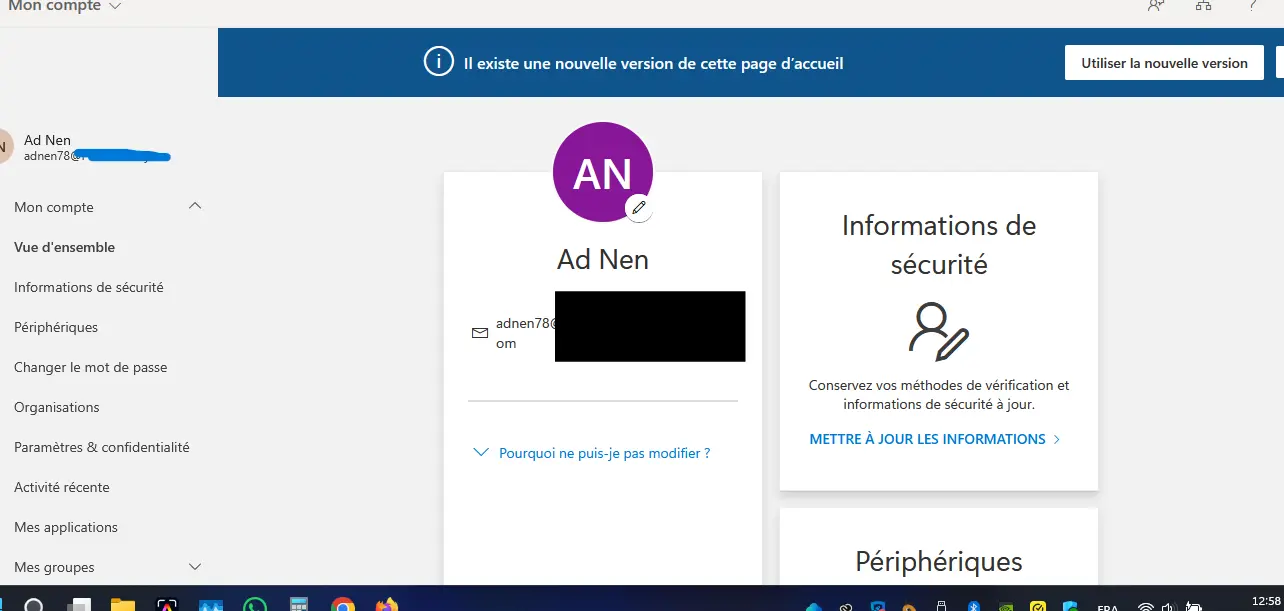Click the taskbar search circle icon
The image size is (1284, 611).
34,605
